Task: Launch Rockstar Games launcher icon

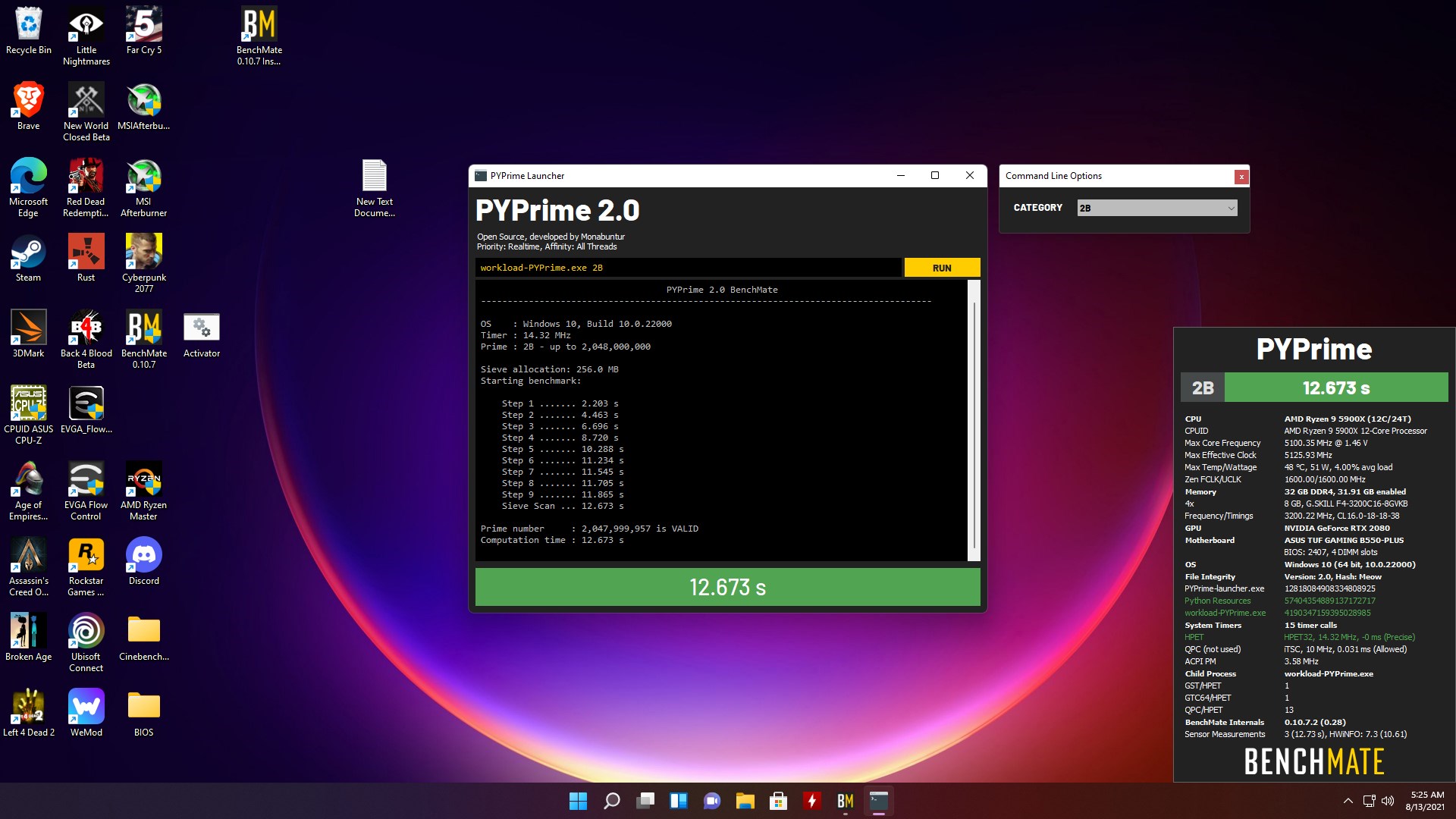Action: (x=86, y=566)
